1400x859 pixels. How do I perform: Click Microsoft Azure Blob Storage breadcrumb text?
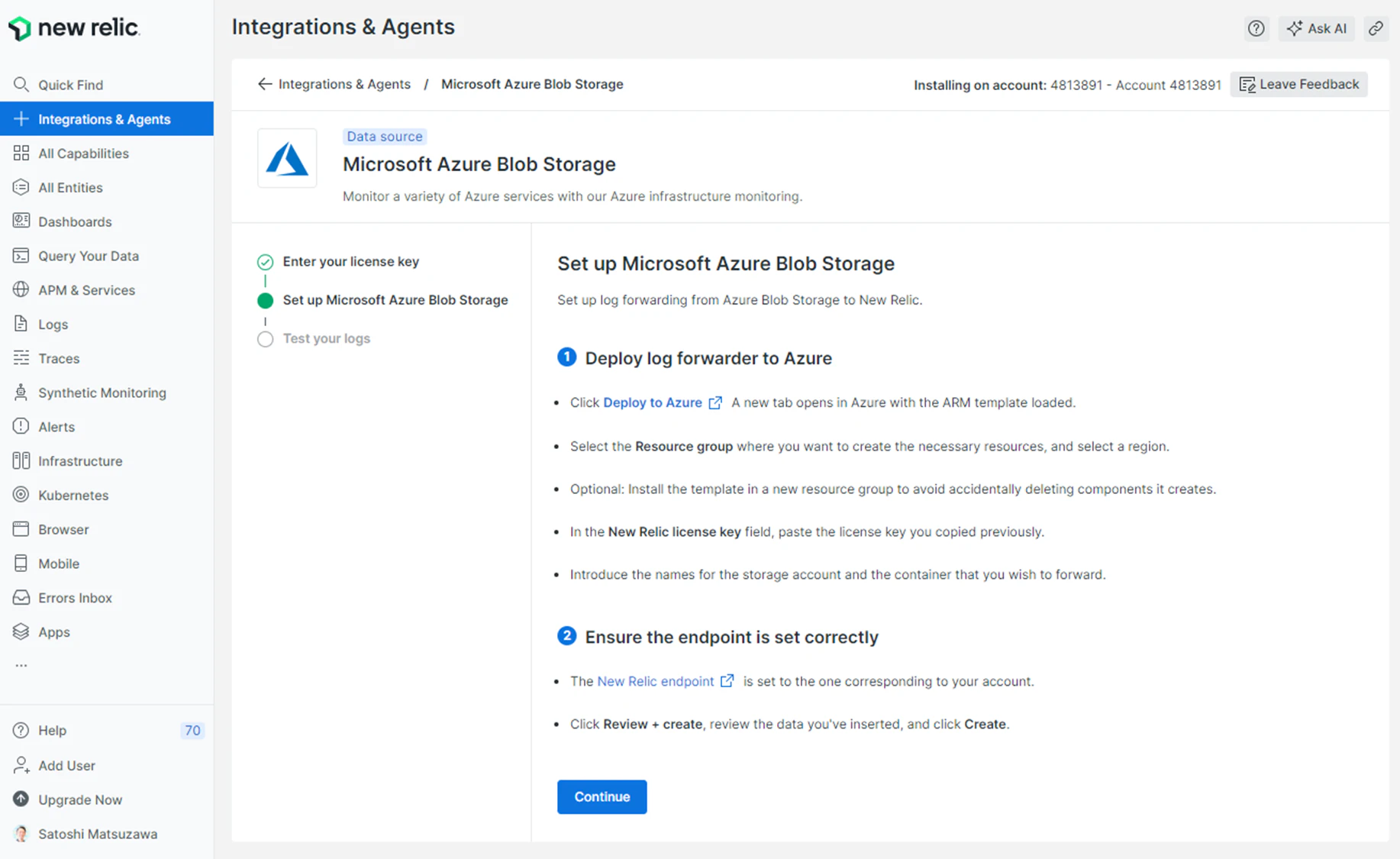coord(532,85)
